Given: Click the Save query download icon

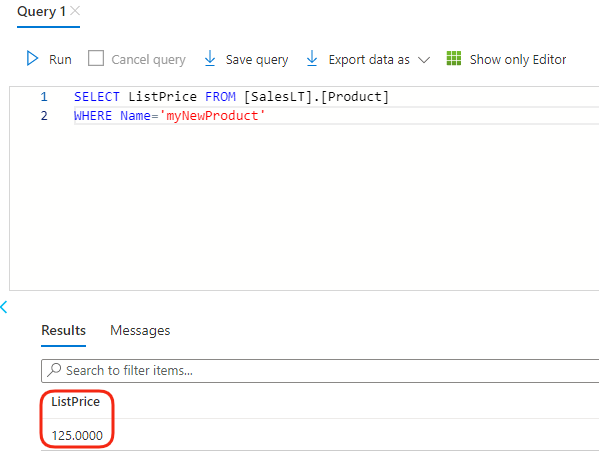Looking at the screenshot, I should coord(210,58).
